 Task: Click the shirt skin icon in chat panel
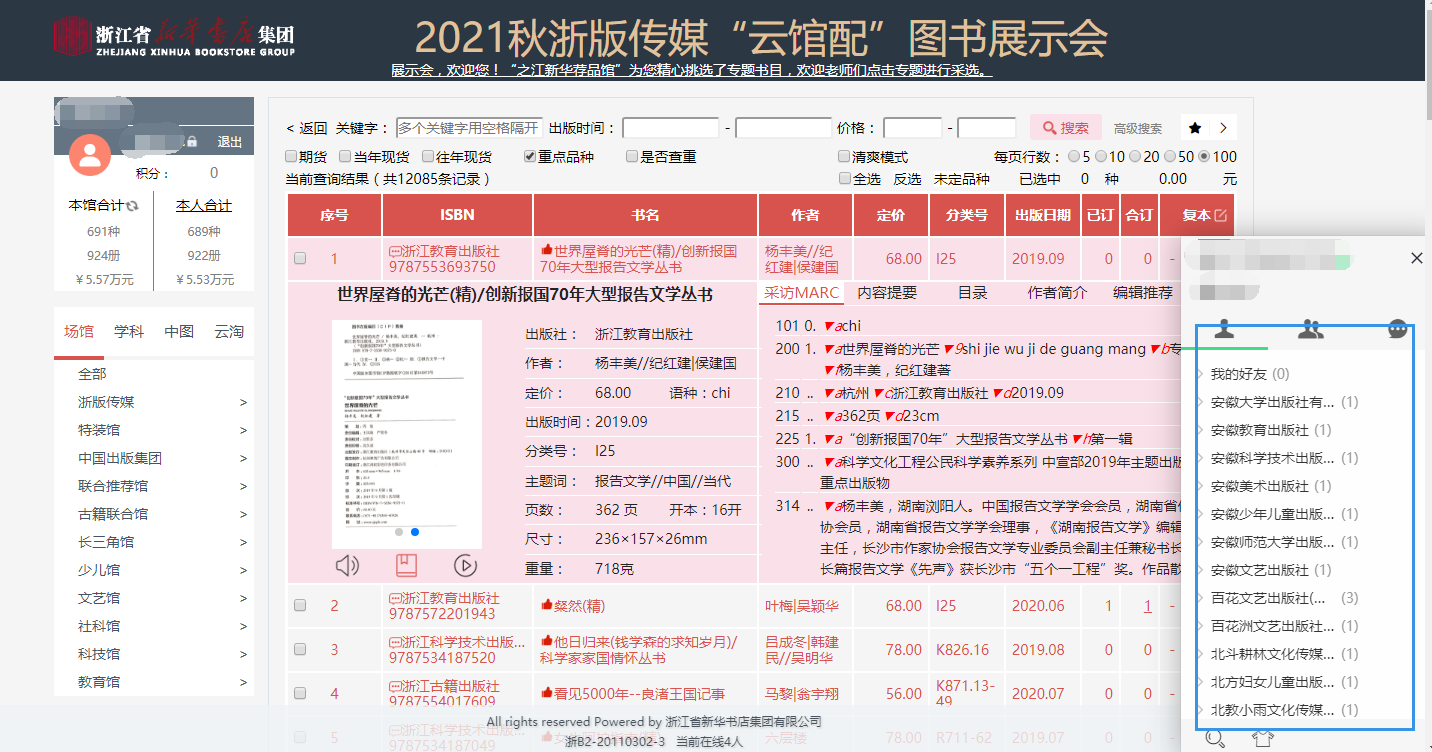point(1263,739)
